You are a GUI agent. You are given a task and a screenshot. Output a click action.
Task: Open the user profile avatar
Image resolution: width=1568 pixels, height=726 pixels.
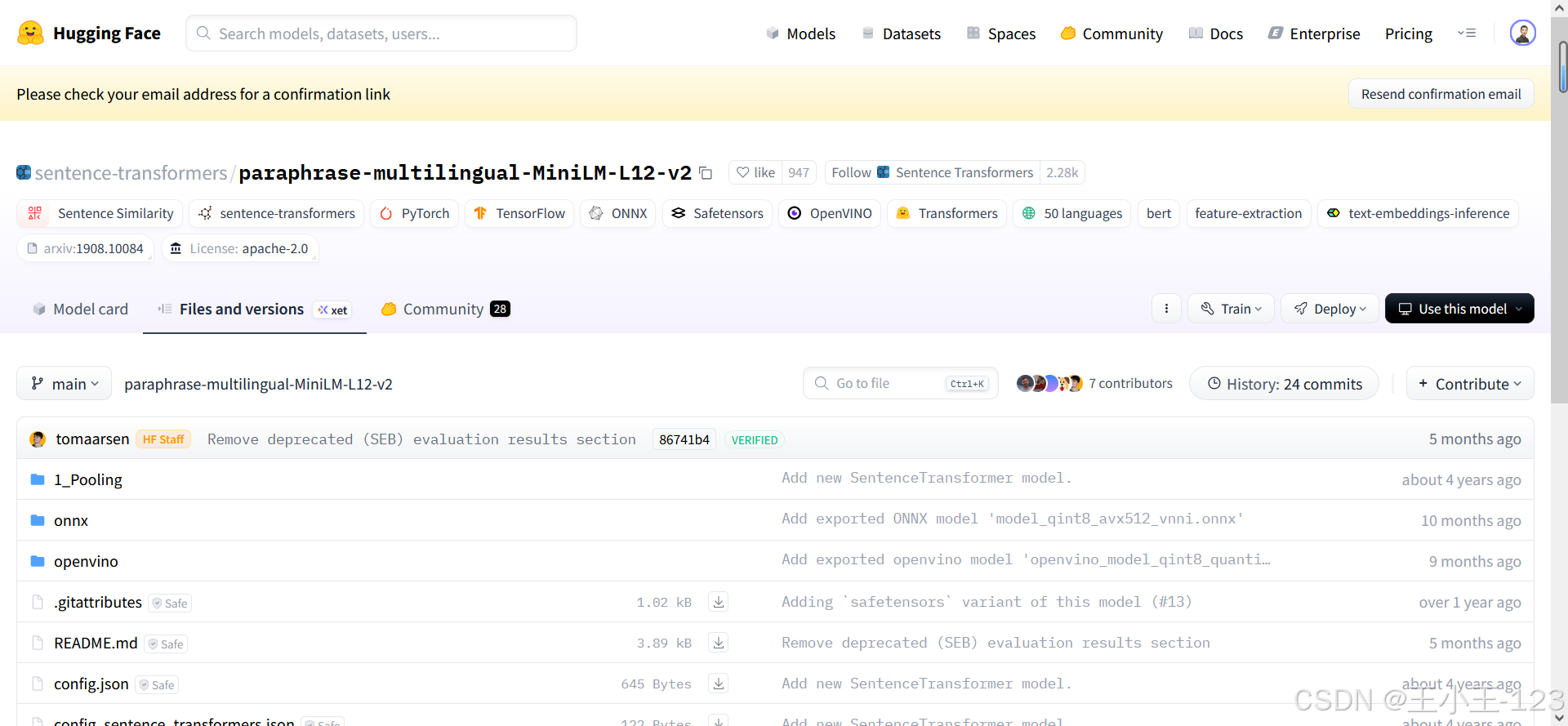click(1522, 33)
